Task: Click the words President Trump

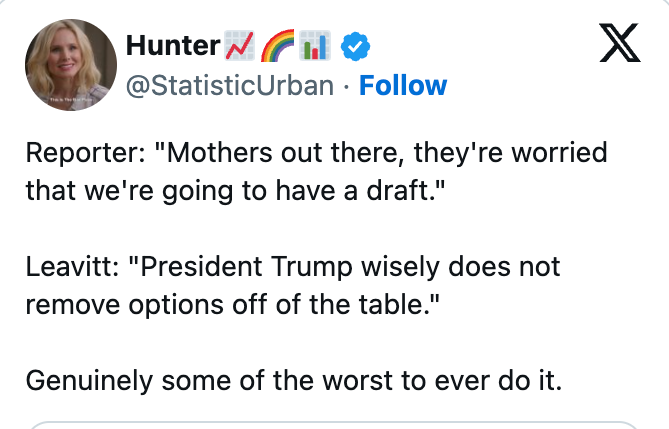Action: coord(246,267)
